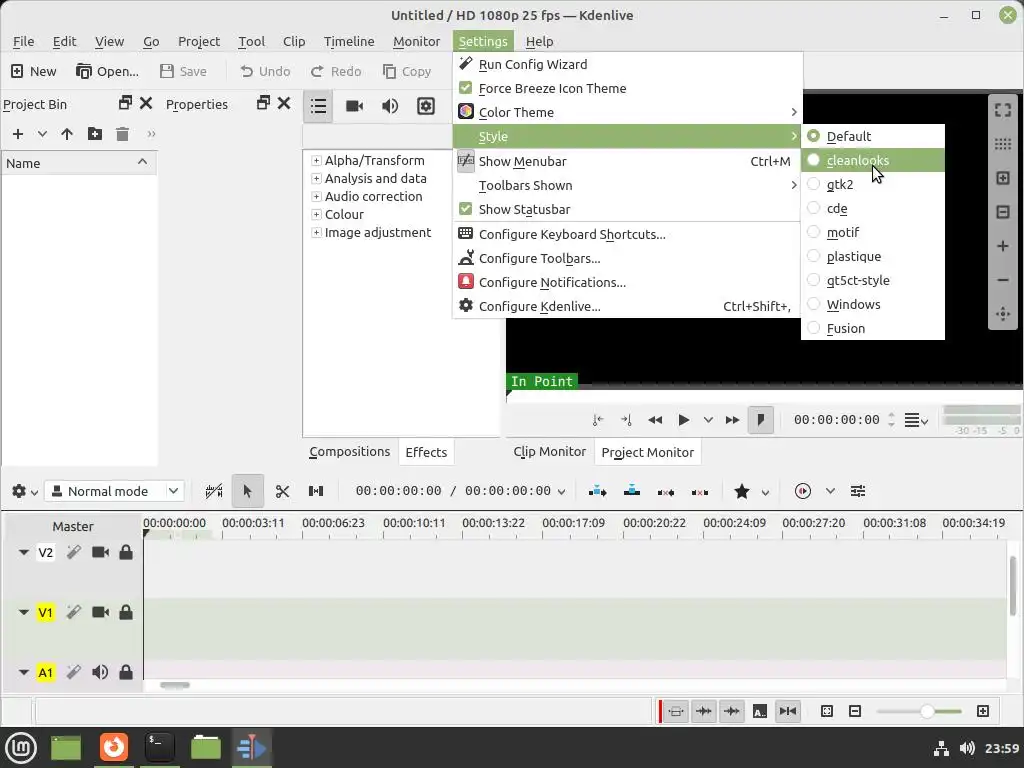The width and height of the screenshot is (1024, 768).
Task: Open the favorite effects star icon
Action: 742,491
